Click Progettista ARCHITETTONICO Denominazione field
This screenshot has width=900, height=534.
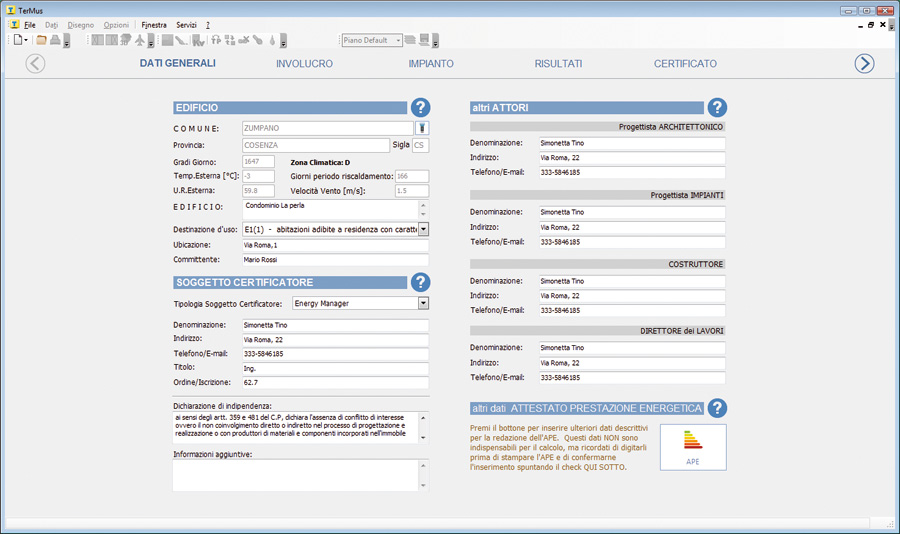632,143
